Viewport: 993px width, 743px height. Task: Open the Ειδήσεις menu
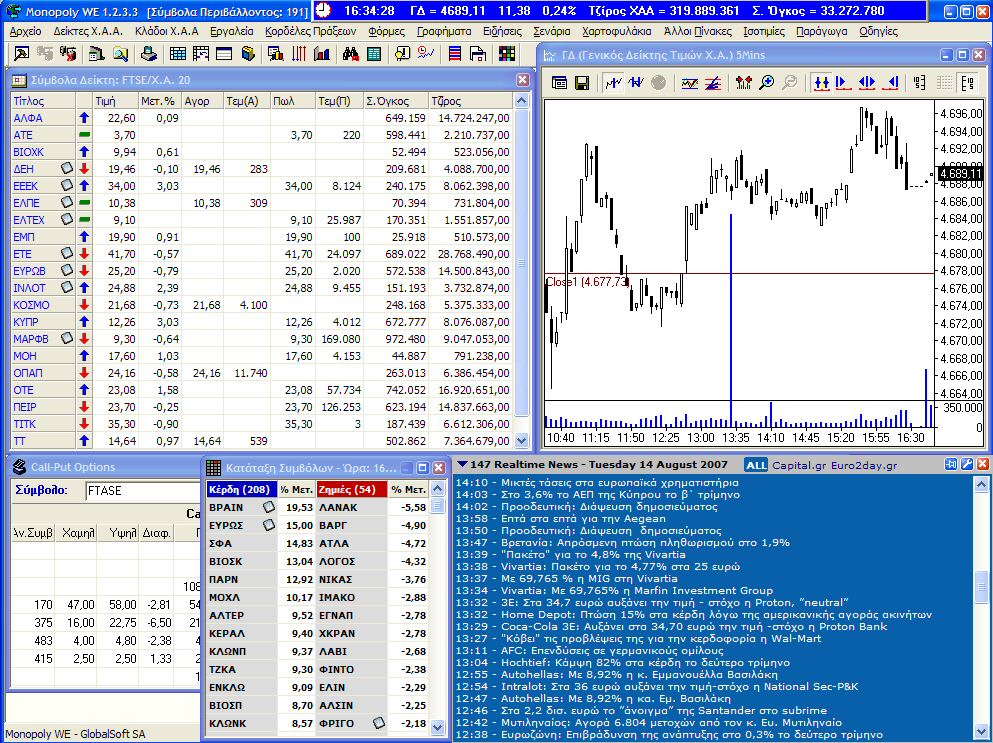click(502, 31)
